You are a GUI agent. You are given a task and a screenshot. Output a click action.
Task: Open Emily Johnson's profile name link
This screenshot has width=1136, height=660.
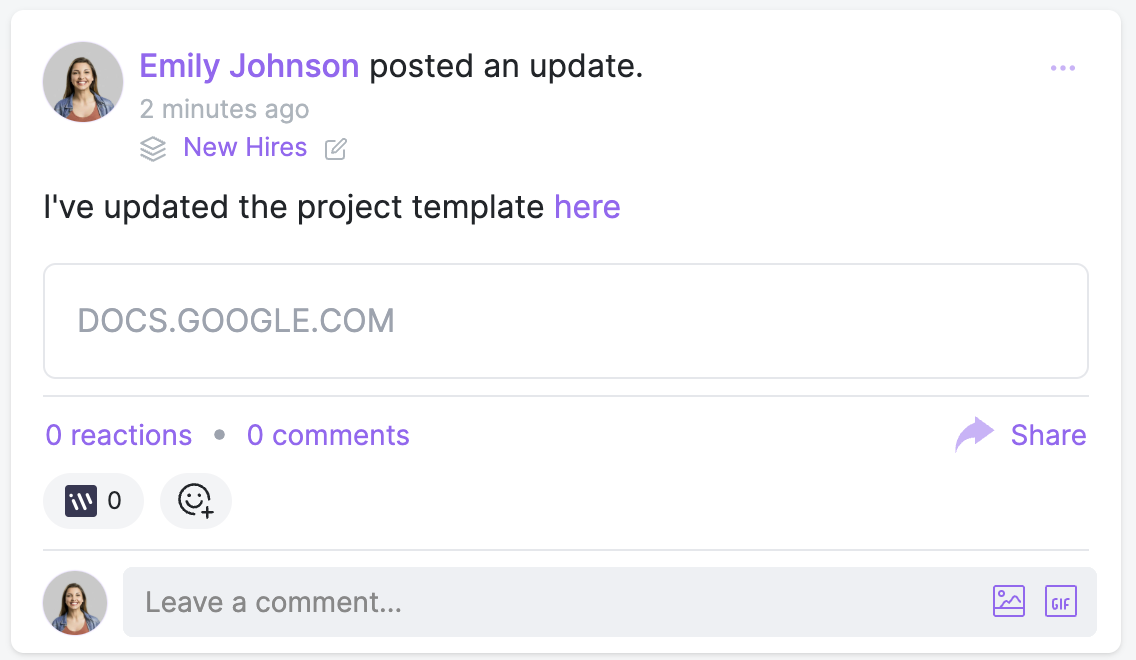pyautogui.click(x=249, y=66)
